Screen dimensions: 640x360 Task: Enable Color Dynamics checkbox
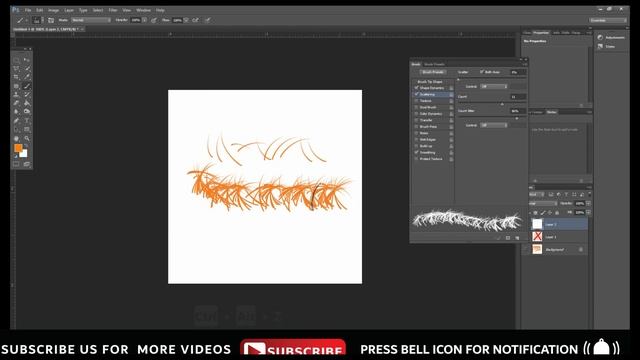pos(416,114)
